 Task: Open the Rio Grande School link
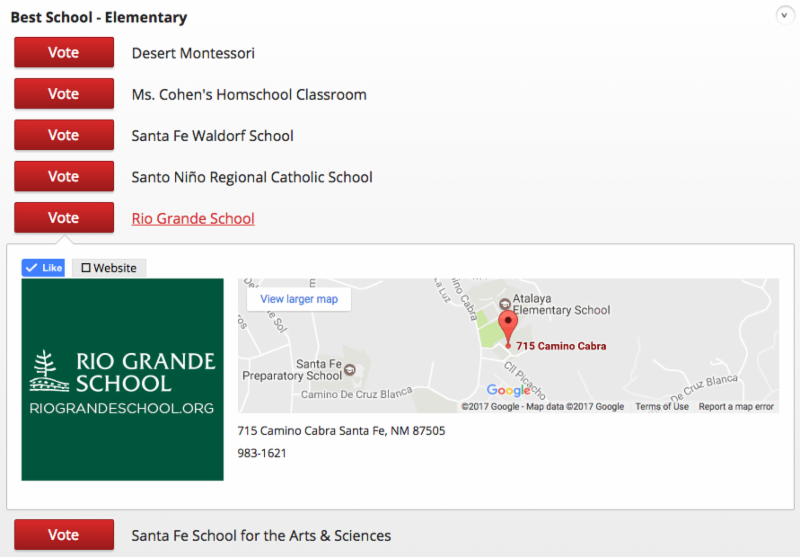193,218
